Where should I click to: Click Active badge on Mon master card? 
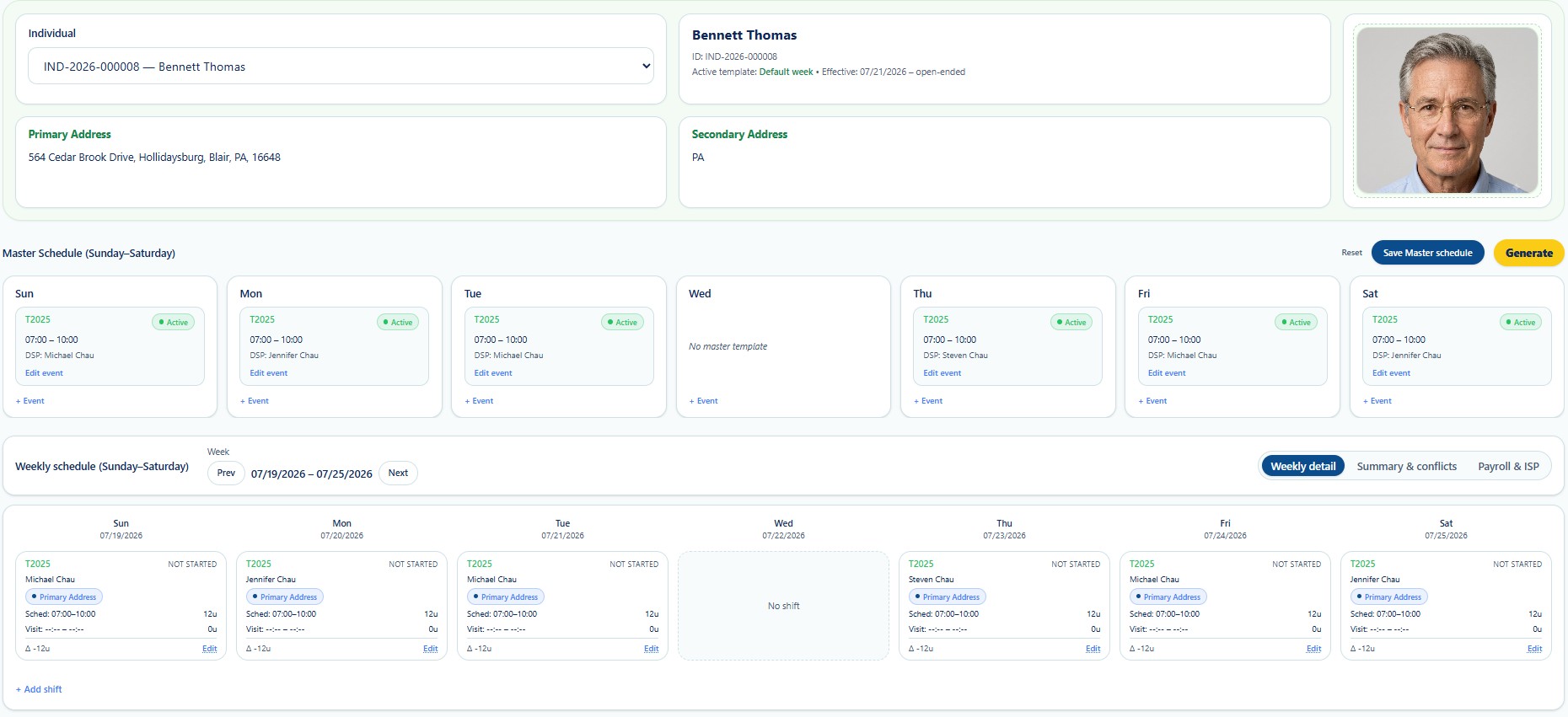click(398, 322)
